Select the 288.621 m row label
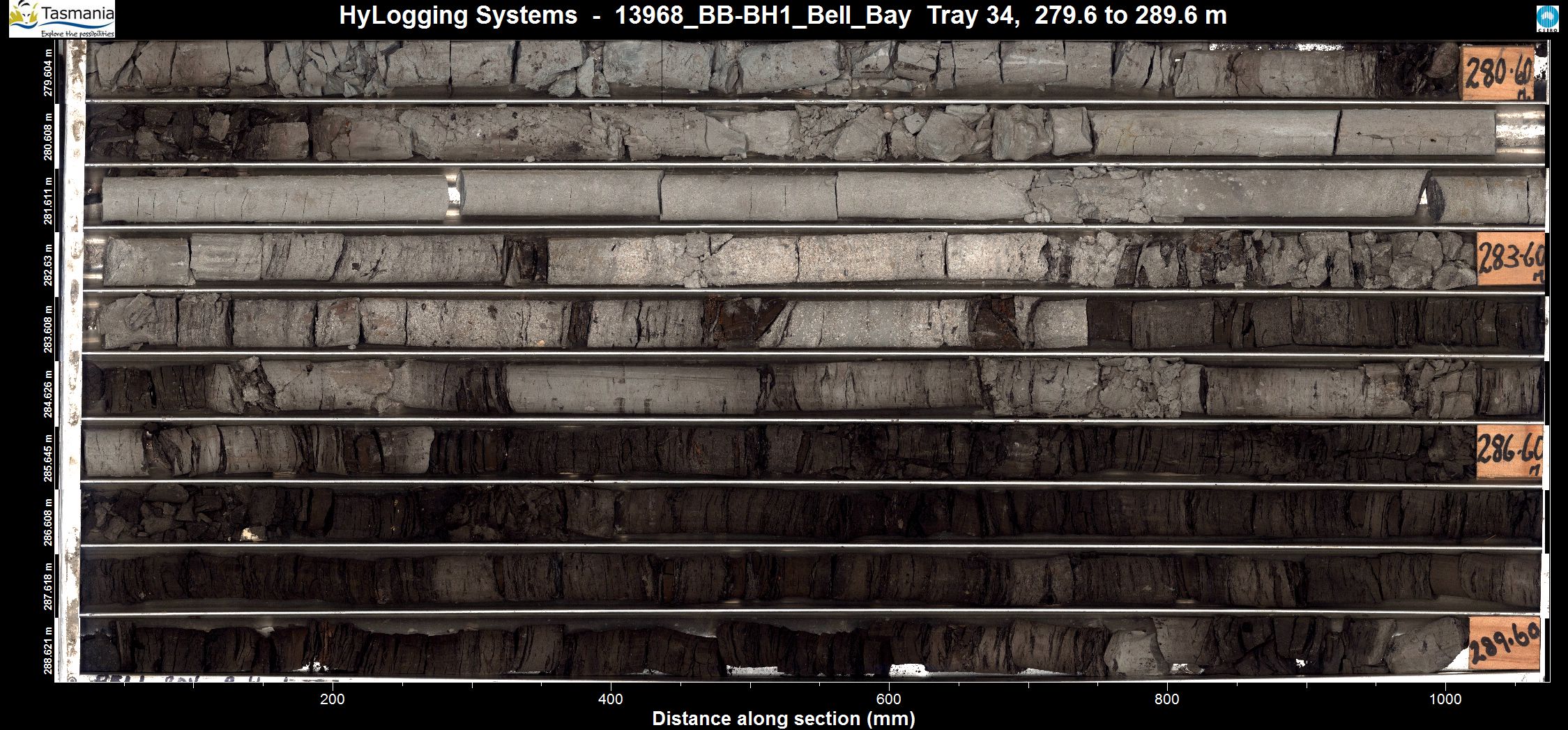The width and height of the screenshot is (1568, 730). [x=48, y=650]
